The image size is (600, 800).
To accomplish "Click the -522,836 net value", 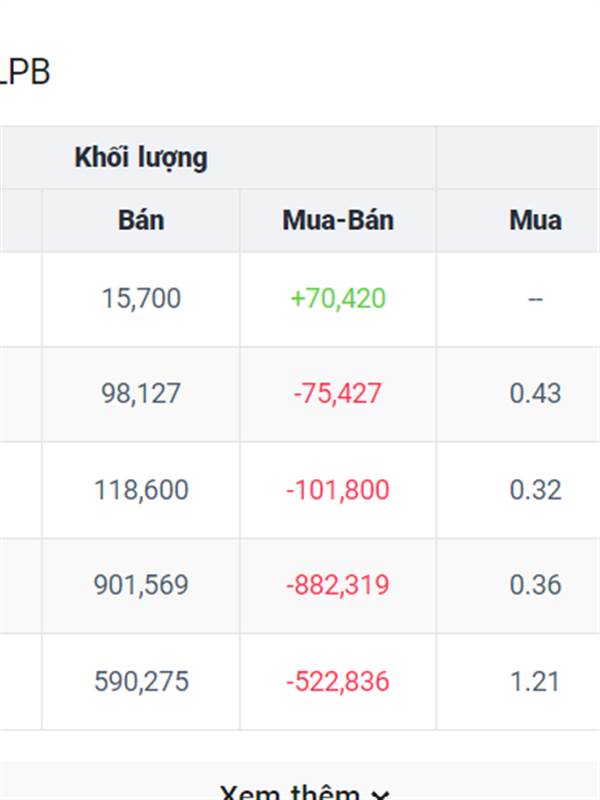I will click(338, 682).
